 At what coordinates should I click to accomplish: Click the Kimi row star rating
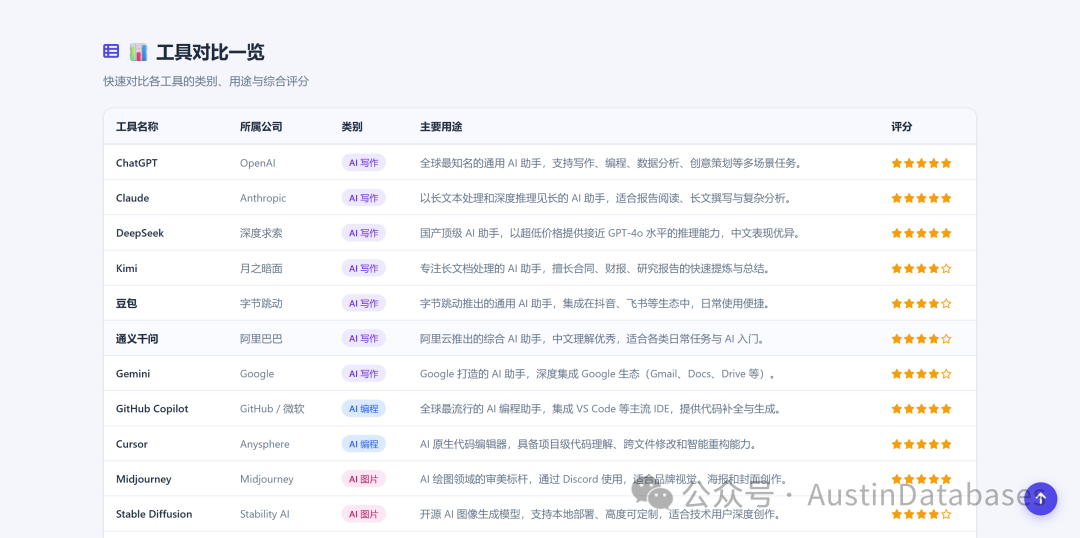click(921, 268)
